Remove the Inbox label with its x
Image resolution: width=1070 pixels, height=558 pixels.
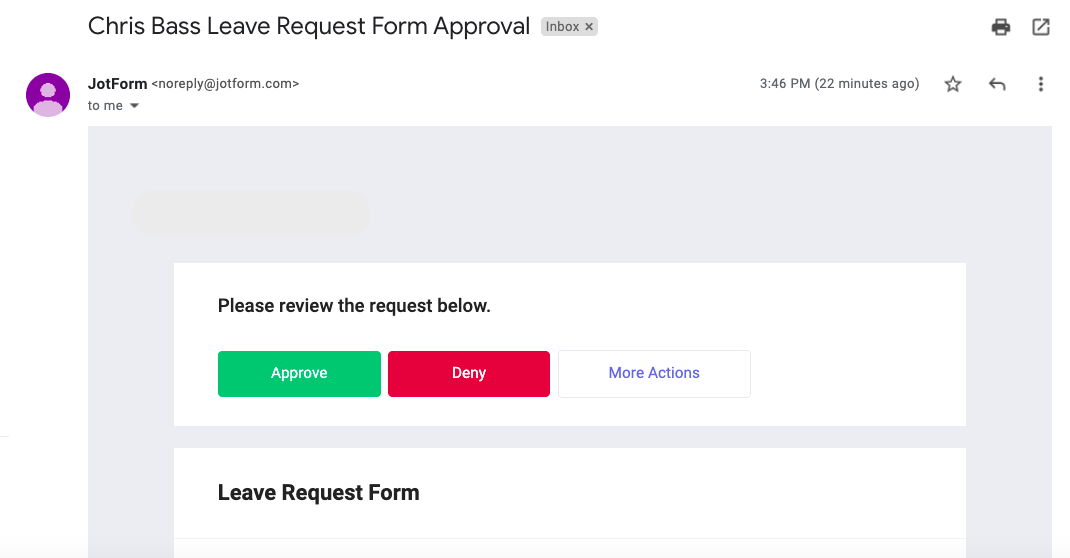point(589,27)
